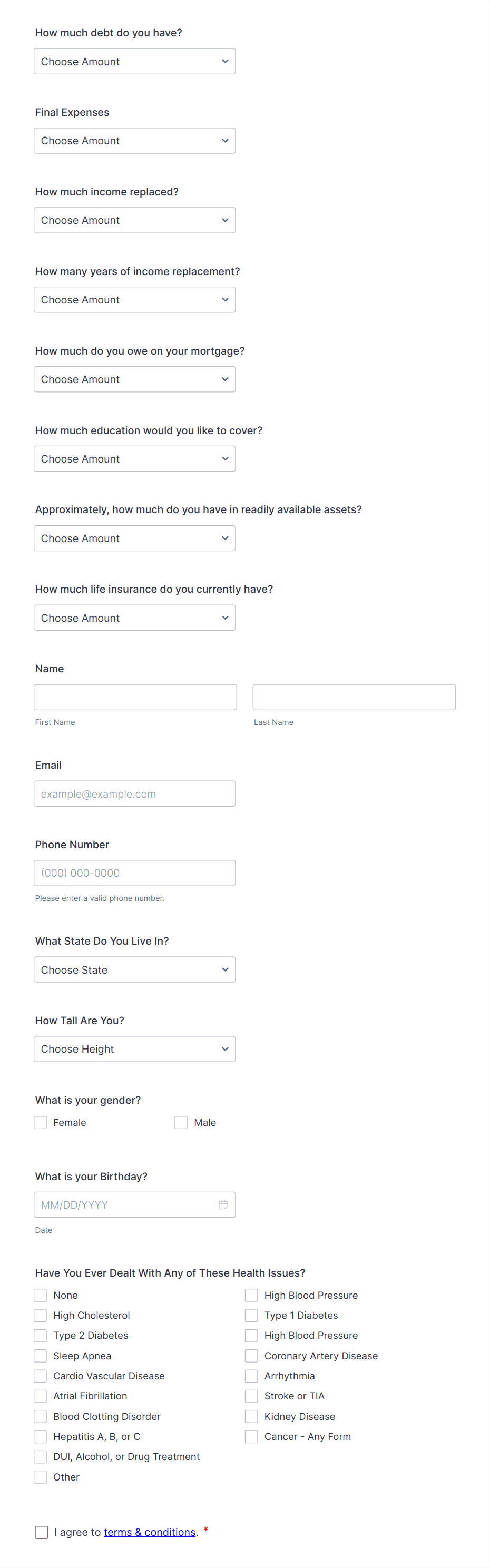490x1568 pixels.
Task: Open the Final Expenses amount dropdown
Action: coord(134,141)
